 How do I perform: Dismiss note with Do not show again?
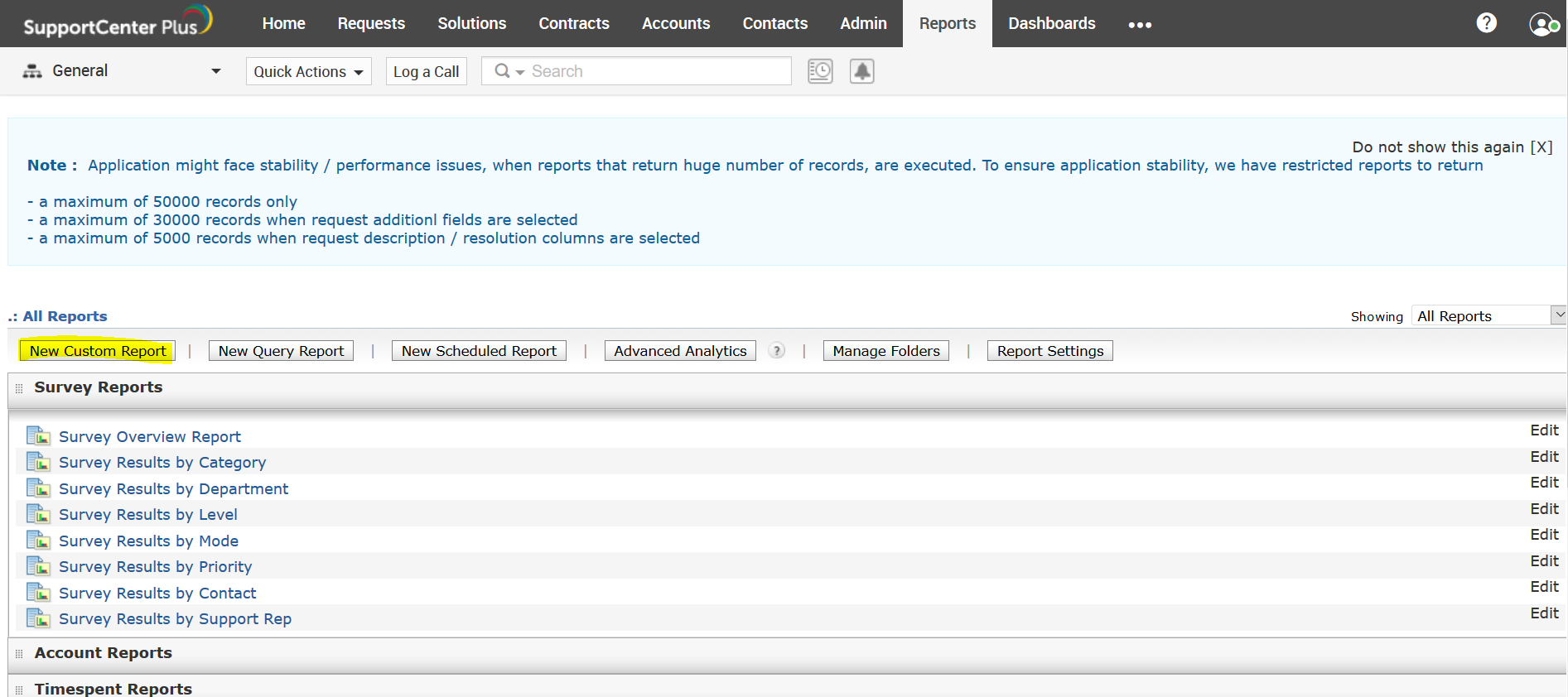point(1451,147)
